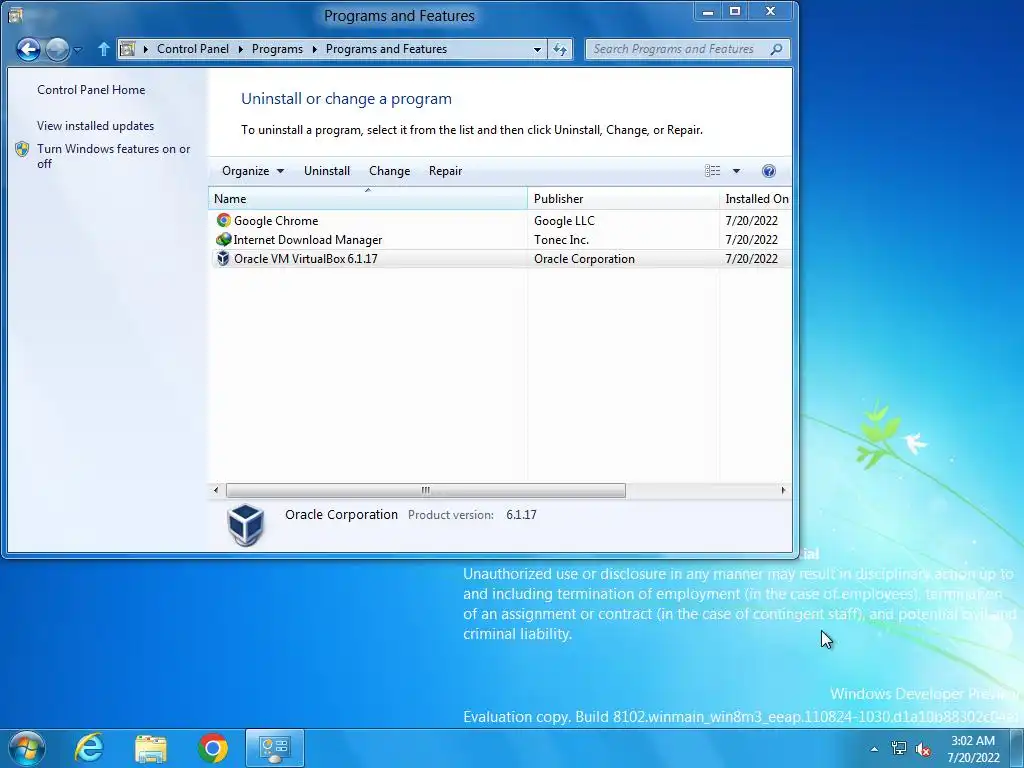The height and width of the screenshot is (768, 1024).
Task: Maximize the Programs and Features window
Action: (x=735, y=12)
